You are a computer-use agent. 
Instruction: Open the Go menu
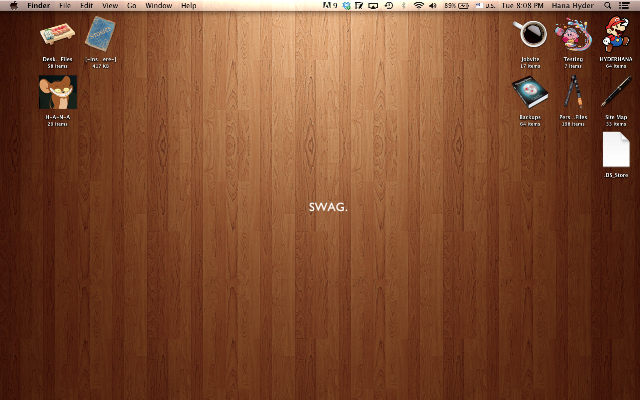[x=131, y=5]
